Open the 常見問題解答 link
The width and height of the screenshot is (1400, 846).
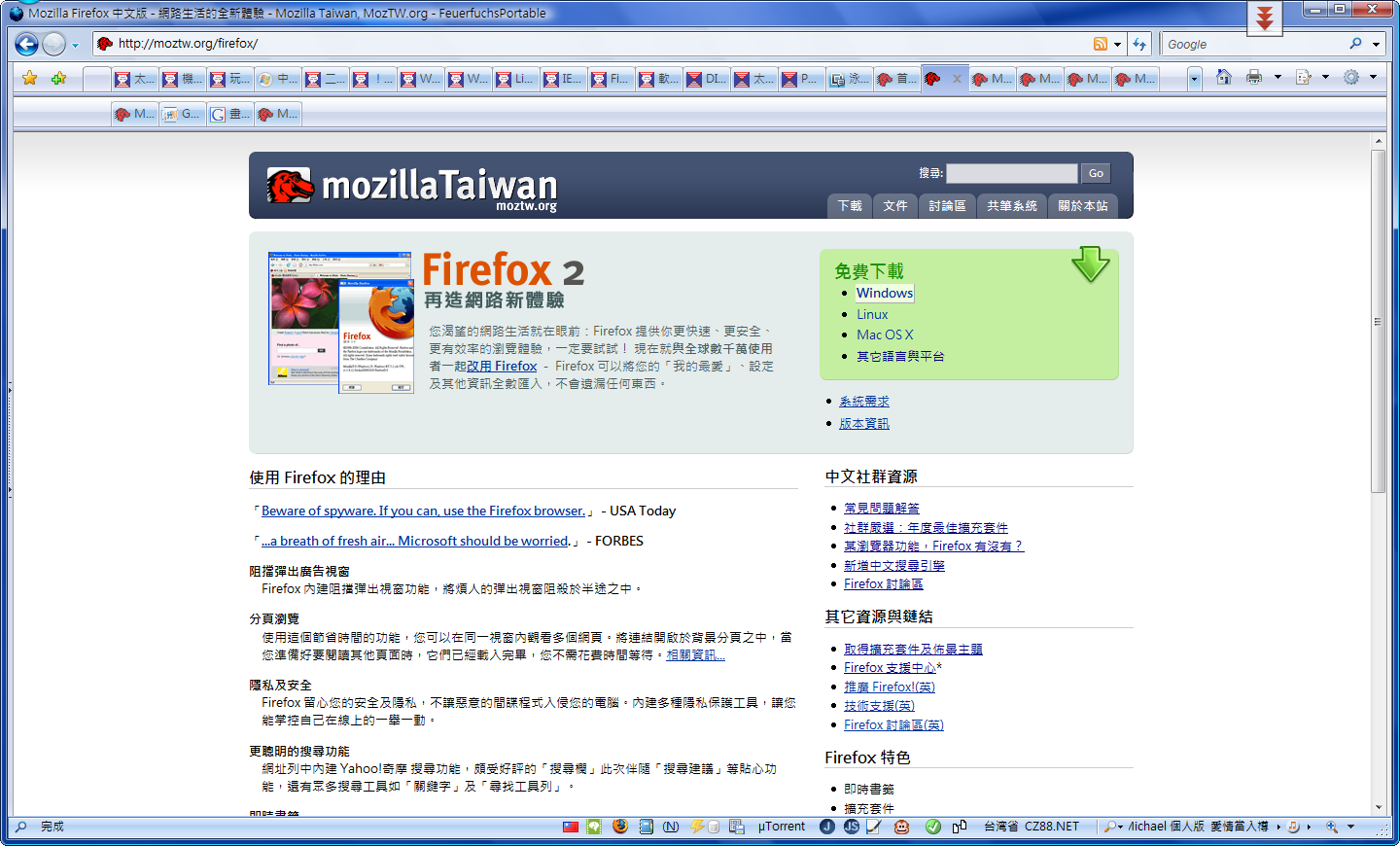(882, 509)
